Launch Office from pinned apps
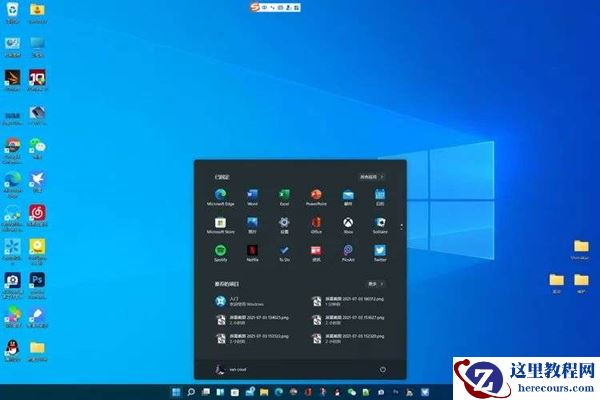The image size is (600, 400). pyautogui.click(x=316, y=225)
